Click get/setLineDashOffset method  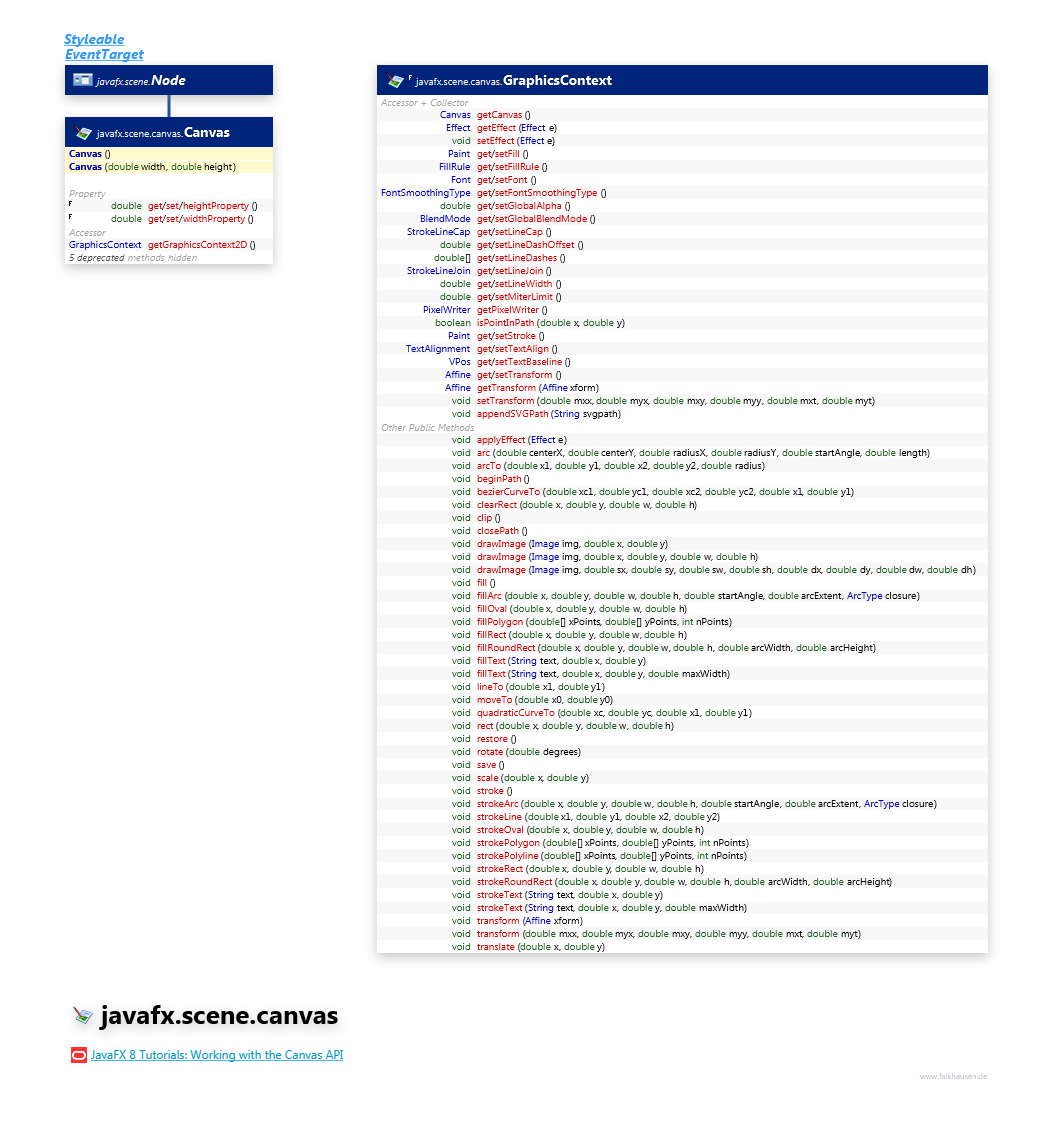point(530,245)
